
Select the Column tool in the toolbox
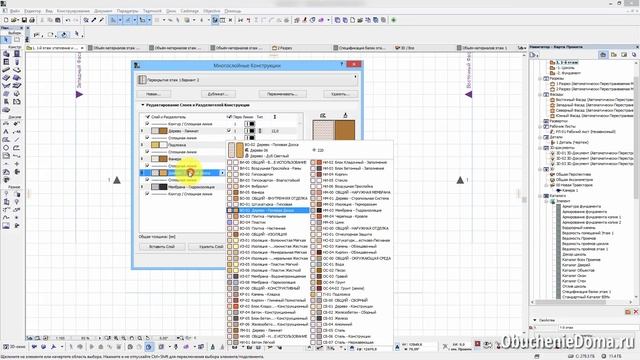tap(17, 62)
